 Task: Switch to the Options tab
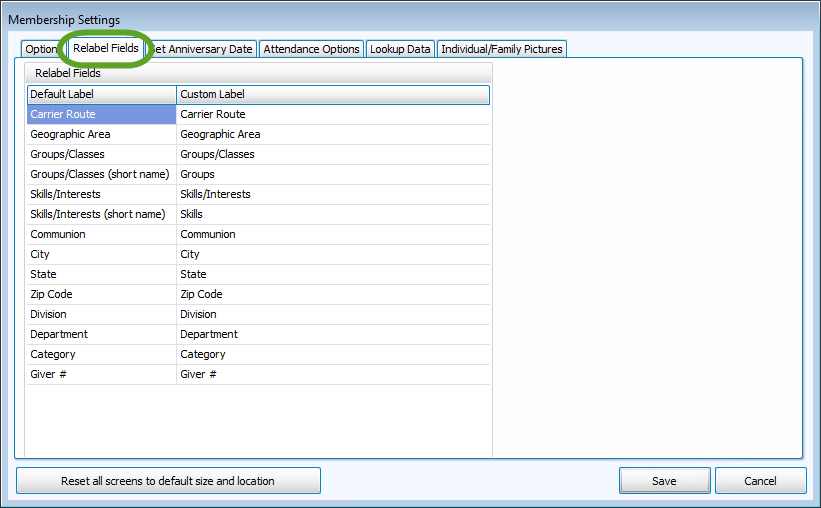pyautogui.click(x=41, y=49)
